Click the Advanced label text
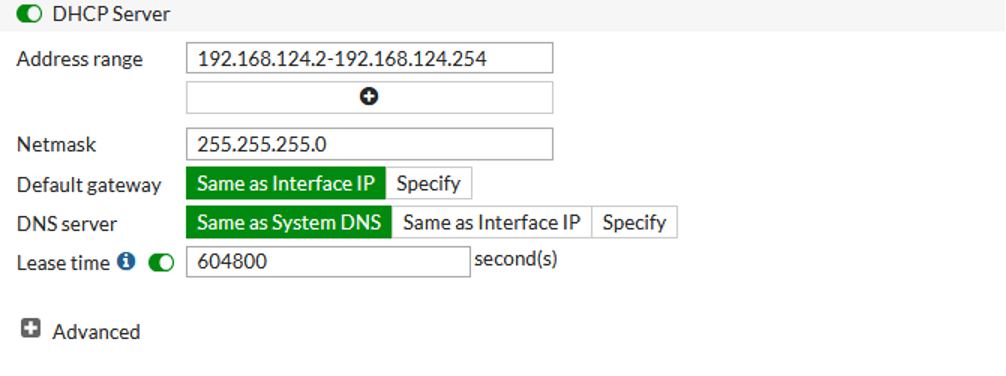 (96, 332)
